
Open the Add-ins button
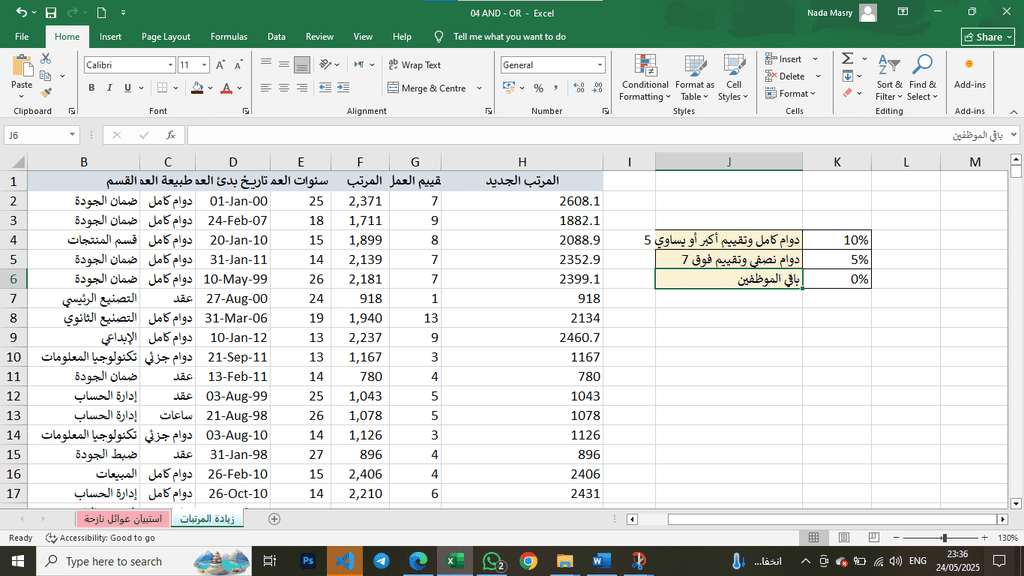(x=969, y=72)
